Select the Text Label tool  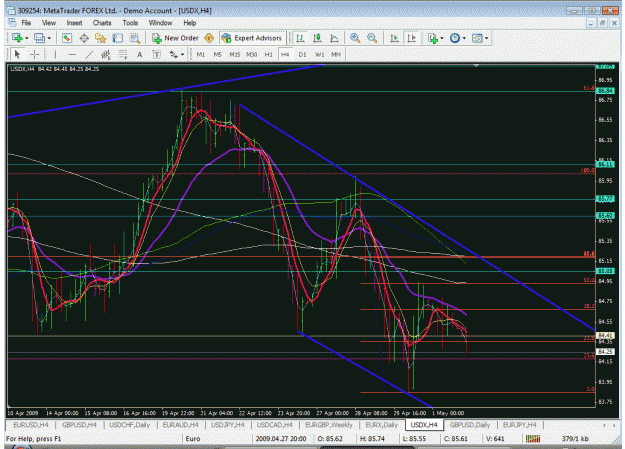click(x=156, y=55)
